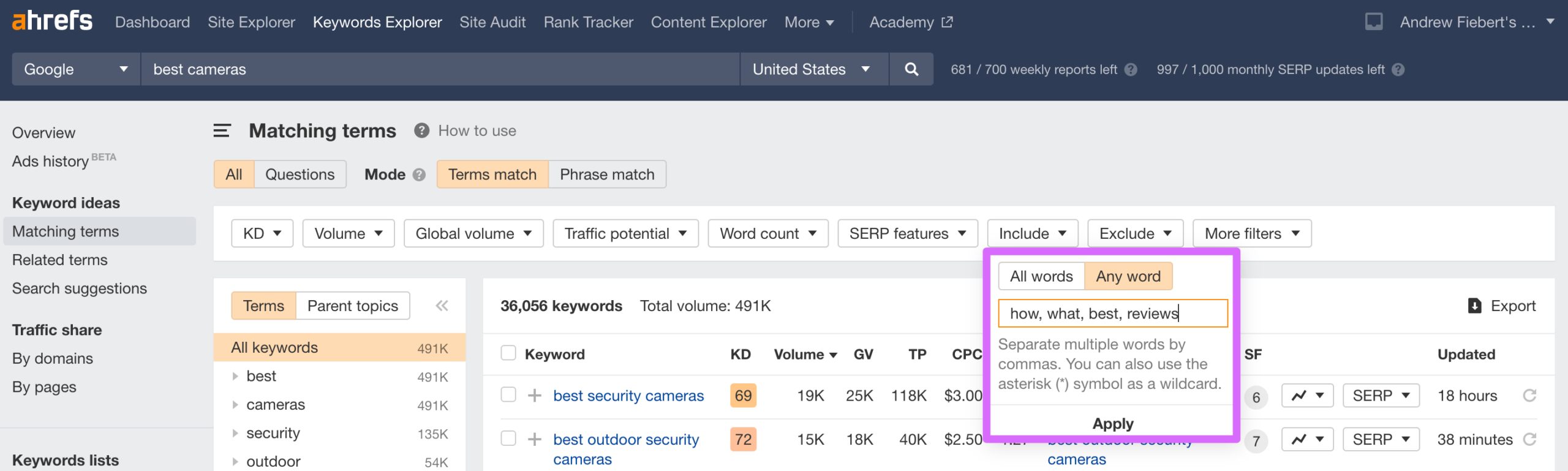This screenshot has width=1568, height=471.
Task: Click the Ahrefs logo
Action: click(x=52, y=21)
